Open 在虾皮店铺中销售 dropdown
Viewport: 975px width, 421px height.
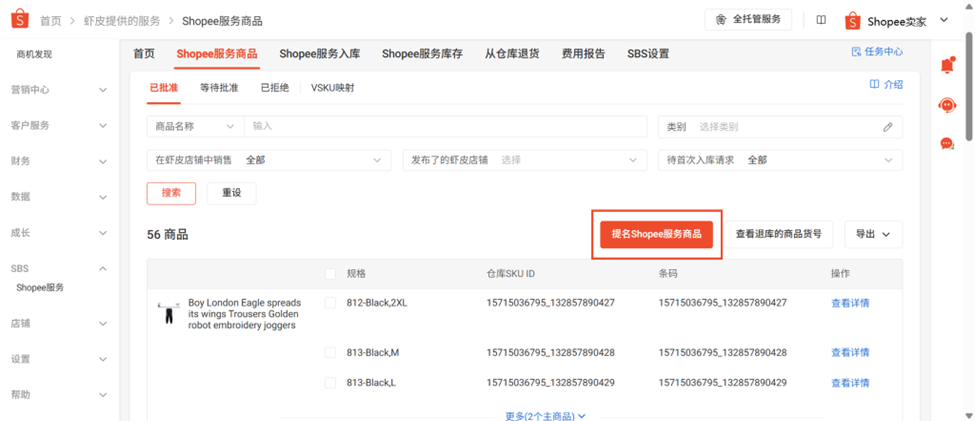click(x=269, y=160)
